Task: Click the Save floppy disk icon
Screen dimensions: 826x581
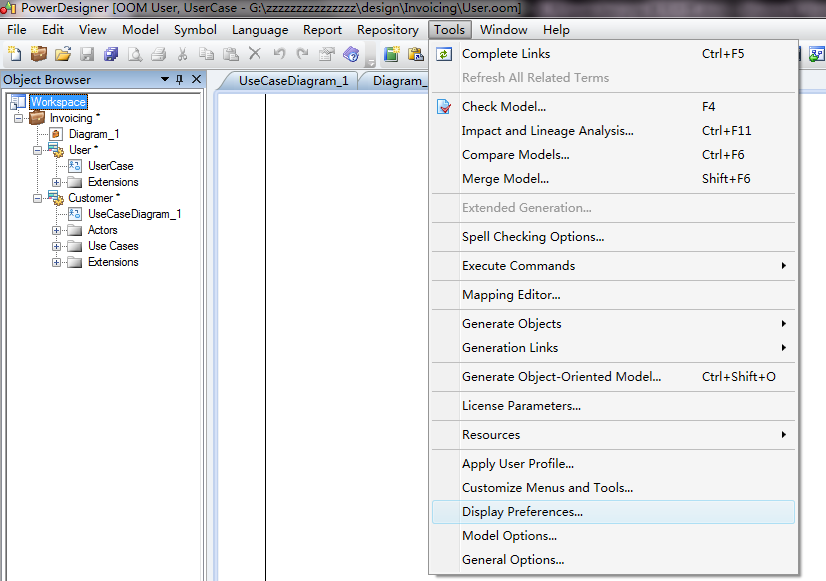Action: tap(87, 54)
